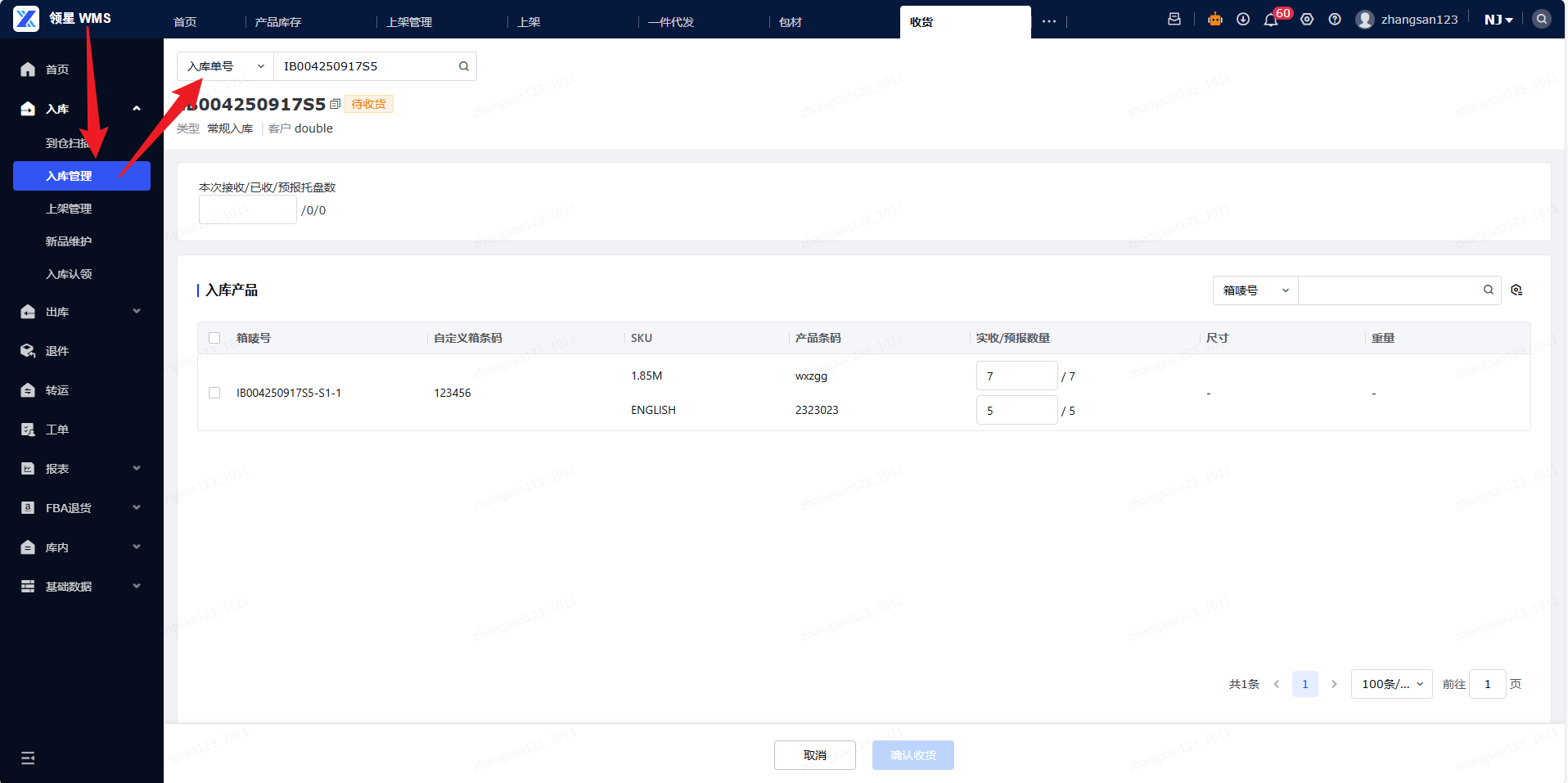Click the 1.85M received quantity input
Viewport: 1568px width, 783px height.
[x=1017, y=376]
